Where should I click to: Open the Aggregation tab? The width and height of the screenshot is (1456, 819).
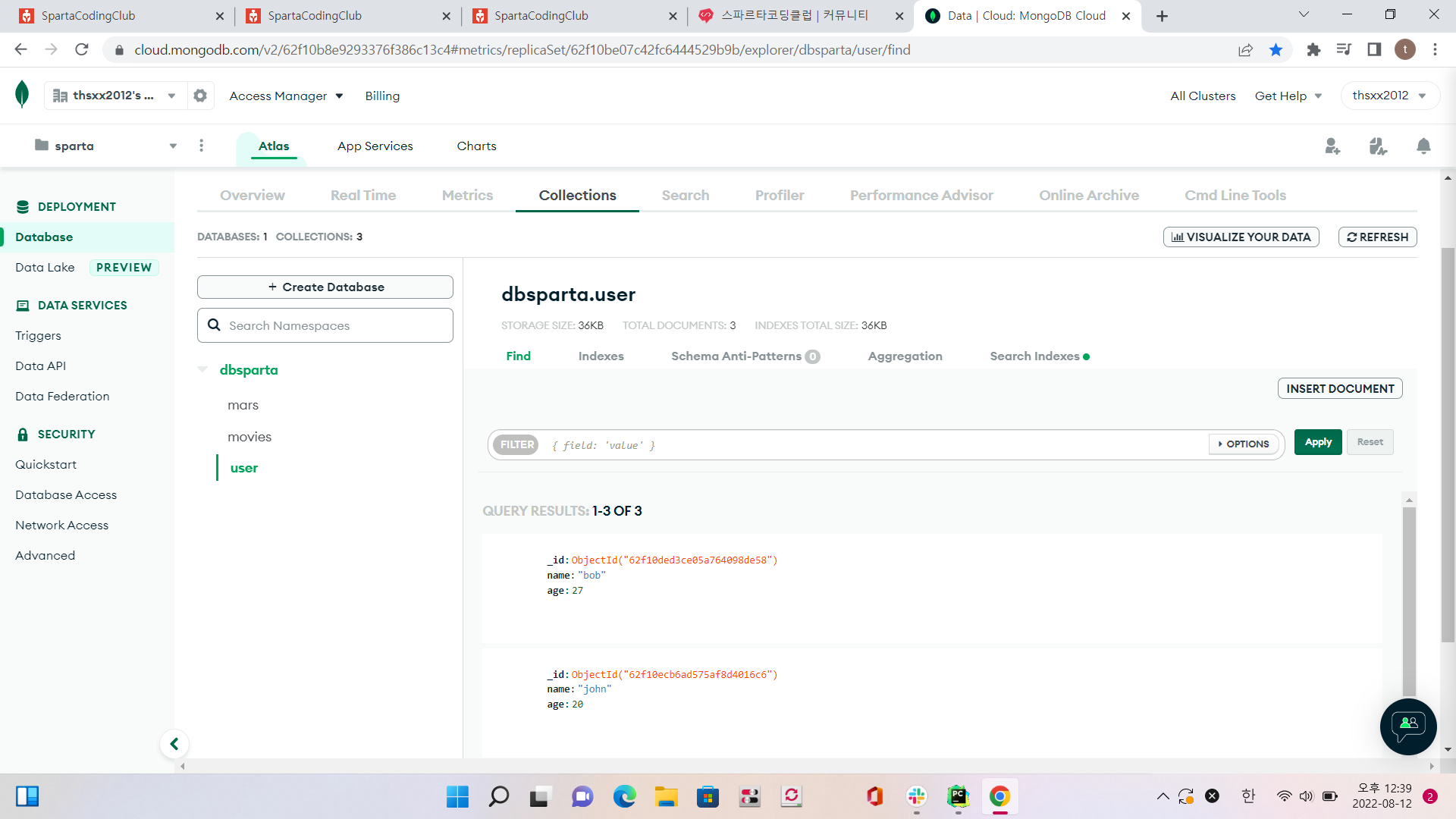click(905, 356)
